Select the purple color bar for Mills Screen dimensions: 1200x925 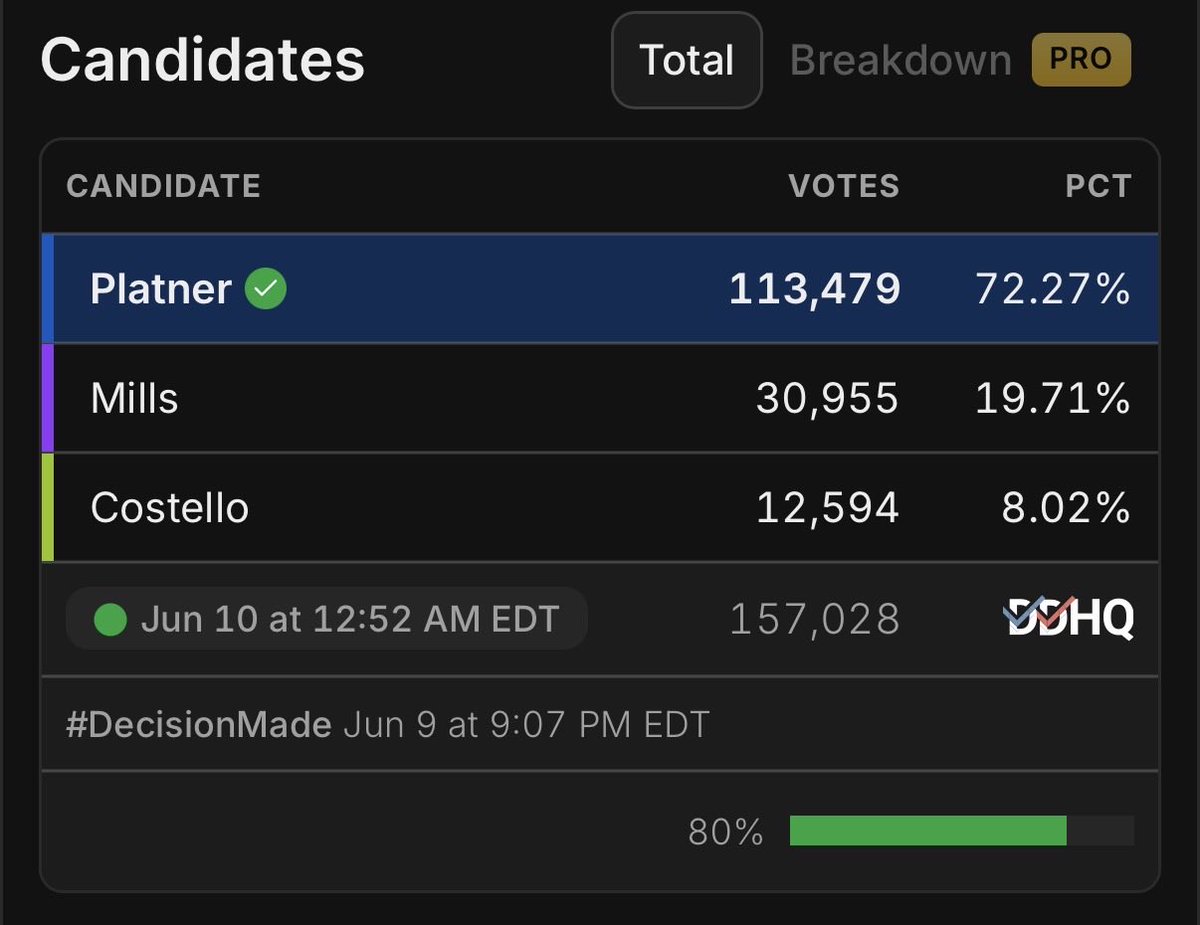tap(47, 398)
